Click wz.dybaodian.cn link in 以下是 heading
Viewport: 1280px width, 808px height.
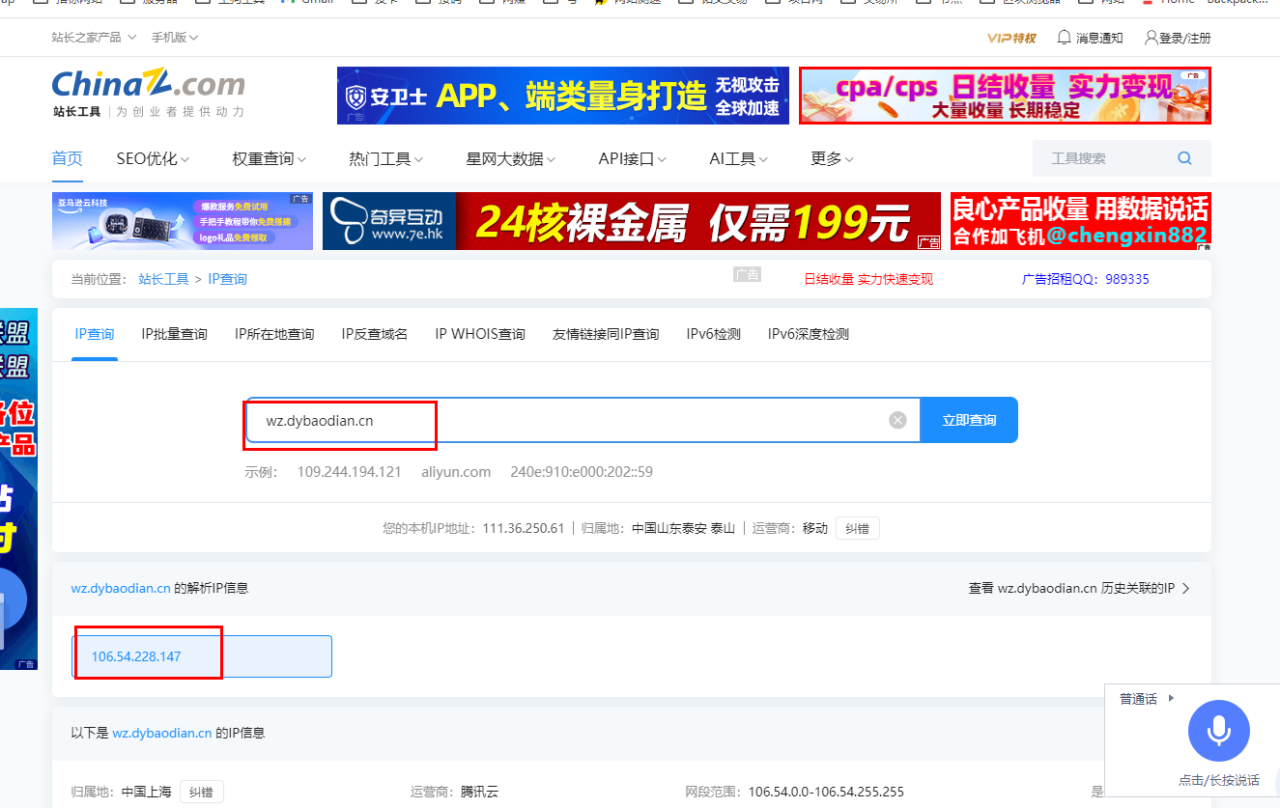point(162,733)
